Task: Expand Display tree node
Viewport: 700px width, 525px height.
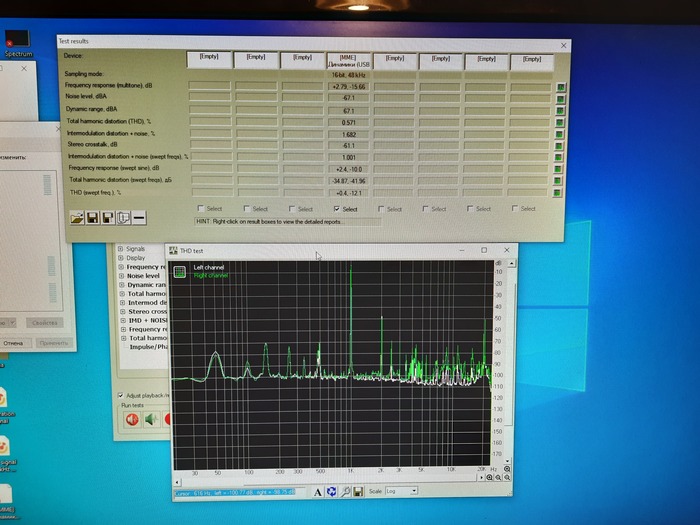Action: coord(121,258)
